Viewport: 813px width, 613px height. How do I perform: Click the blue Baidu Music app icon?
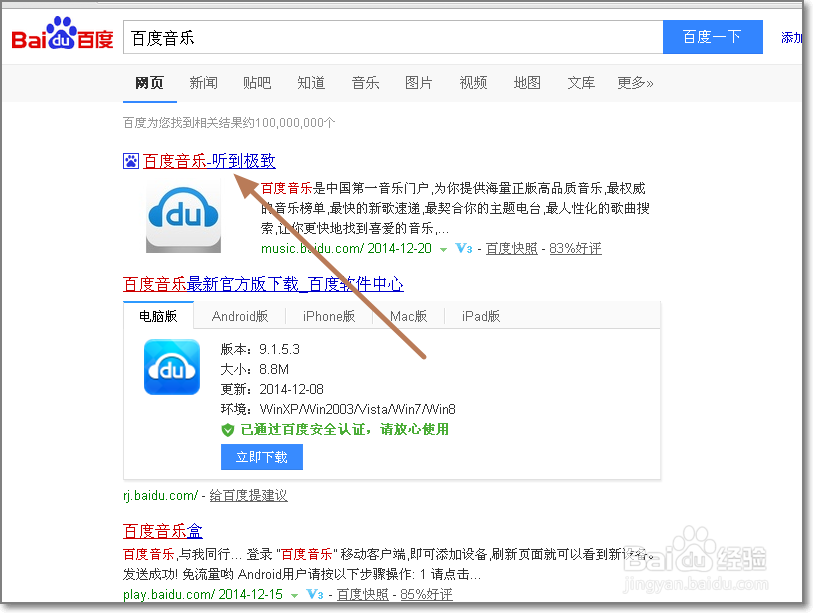172,367
